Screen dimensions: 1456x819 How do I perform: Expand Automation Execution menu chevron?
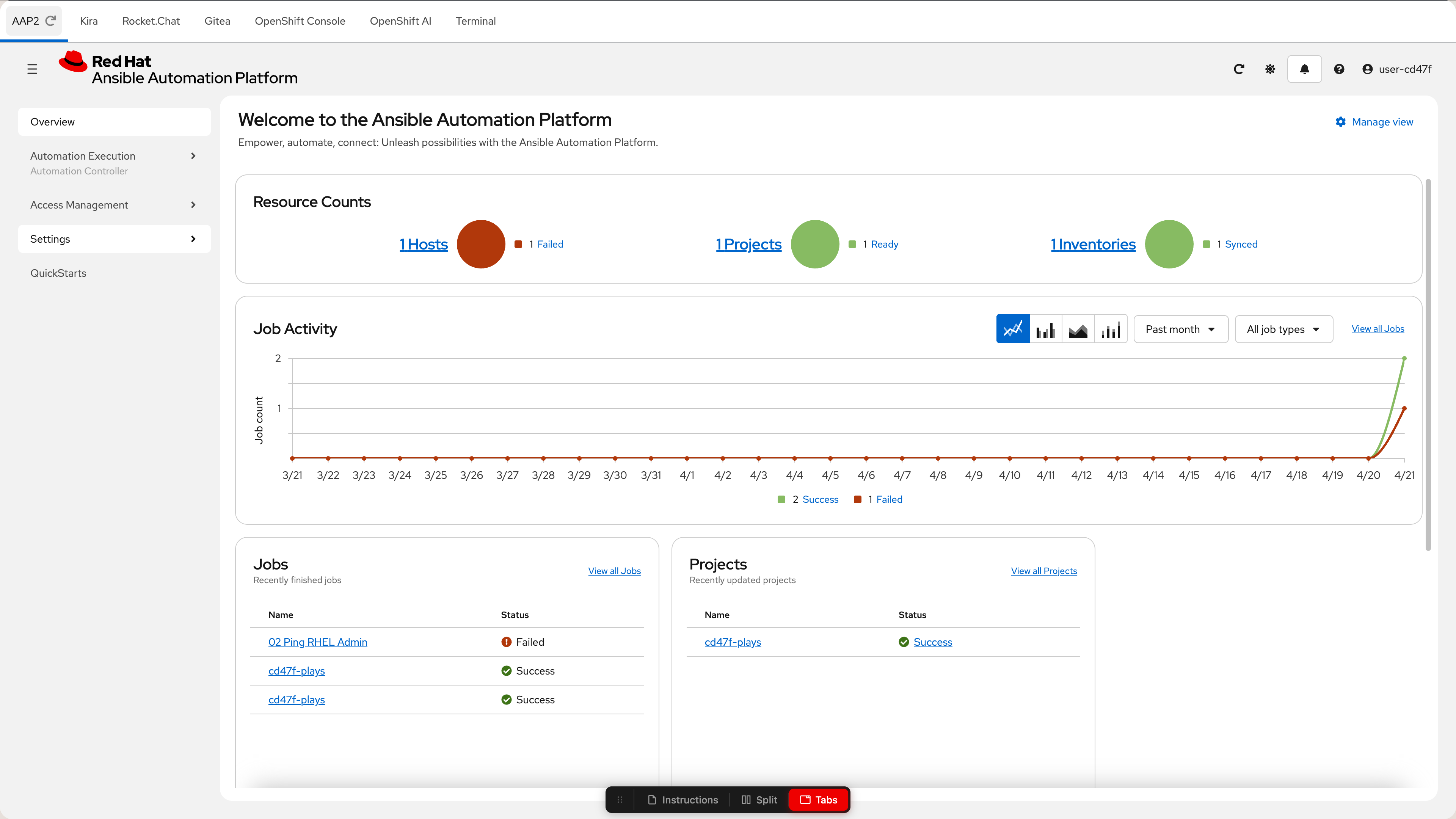(193, 156)
